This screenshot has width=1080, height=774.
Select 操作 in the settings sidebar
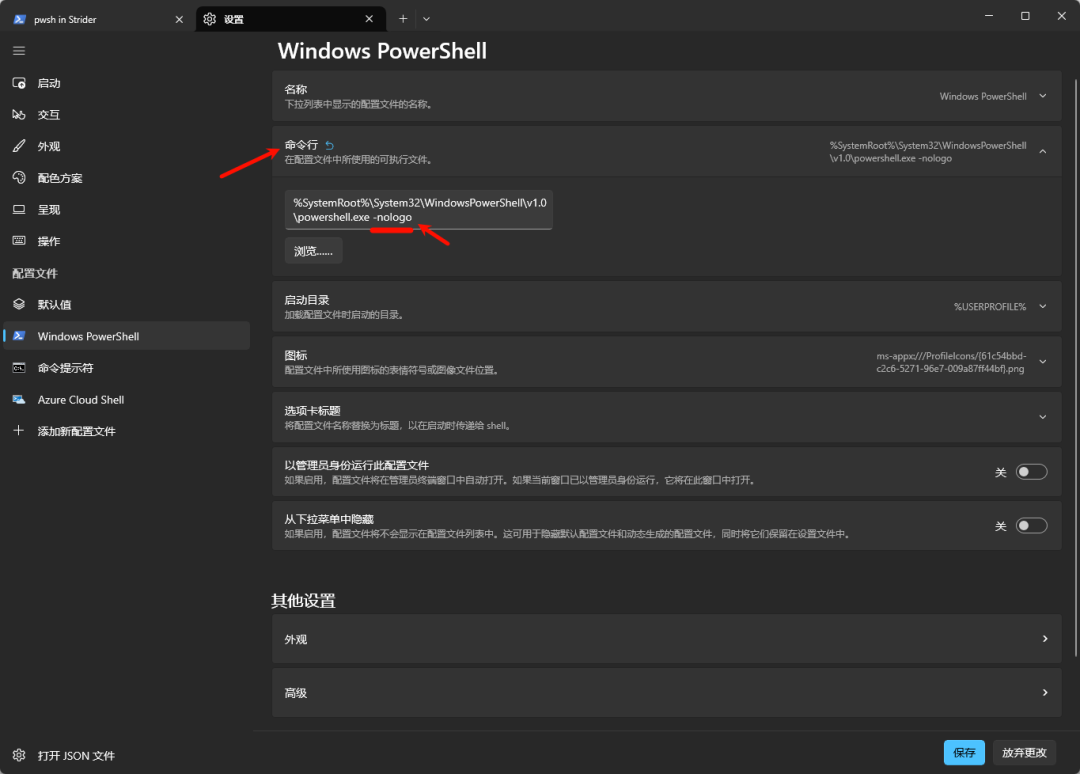127,241
